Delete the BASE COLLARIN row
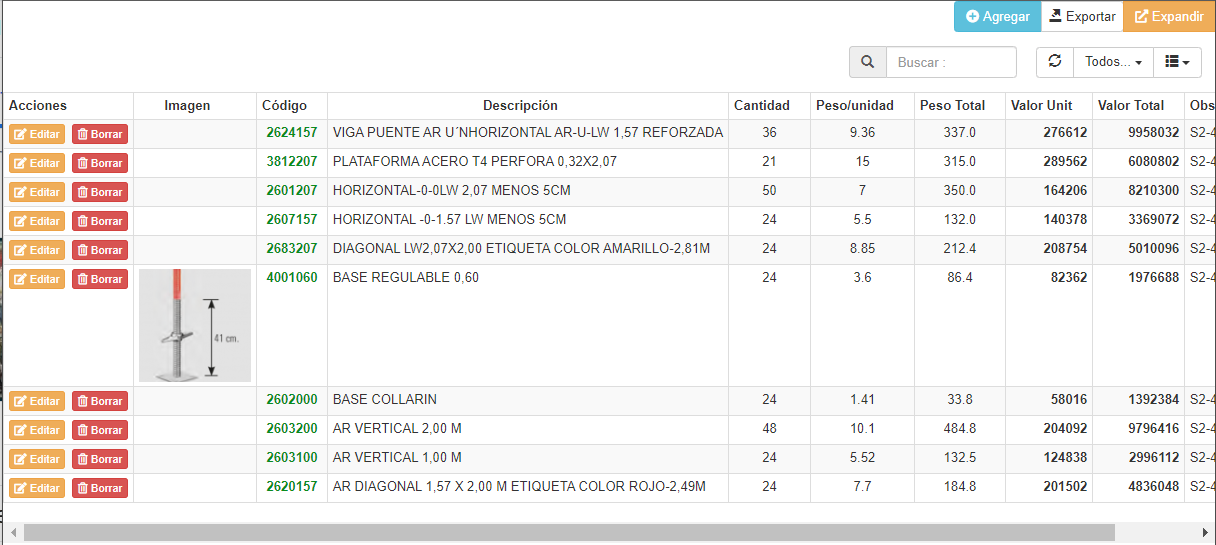This screenshot has height=545, width=1216. point(100,401)
